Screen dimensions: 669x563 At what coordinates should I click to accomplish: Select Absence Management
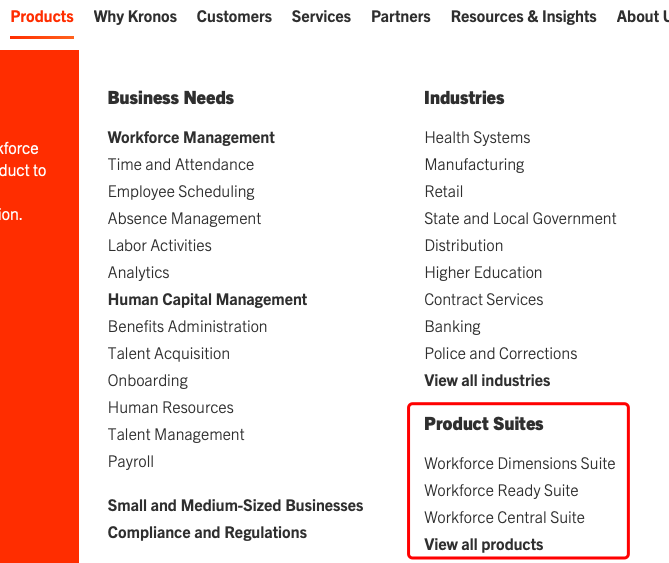(184, 219)
